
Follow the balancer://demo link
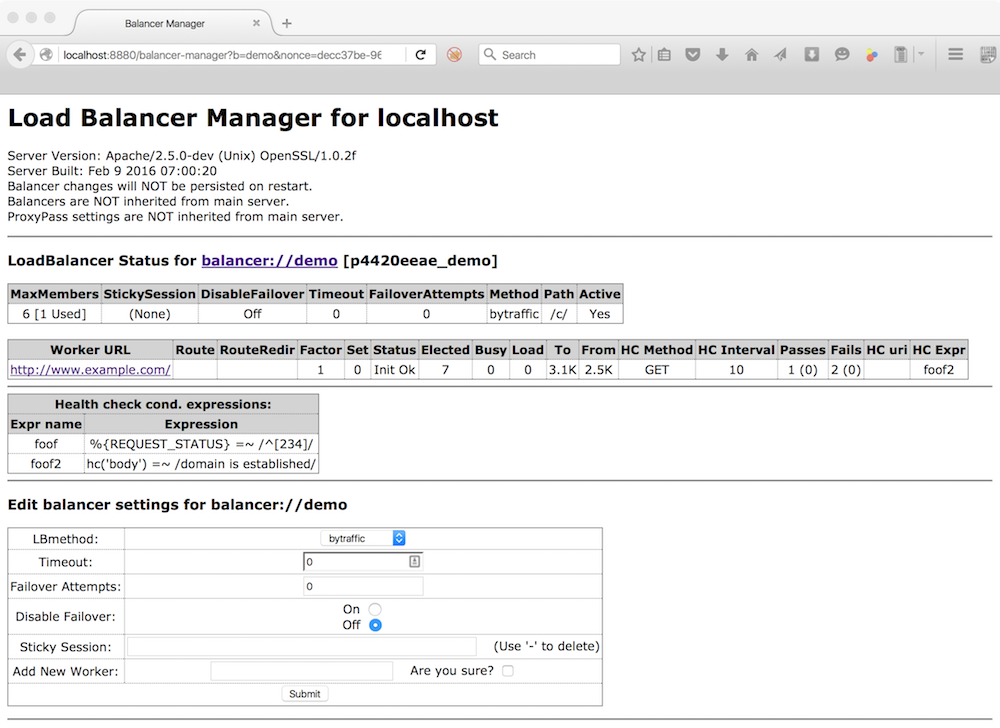(268, 260)
